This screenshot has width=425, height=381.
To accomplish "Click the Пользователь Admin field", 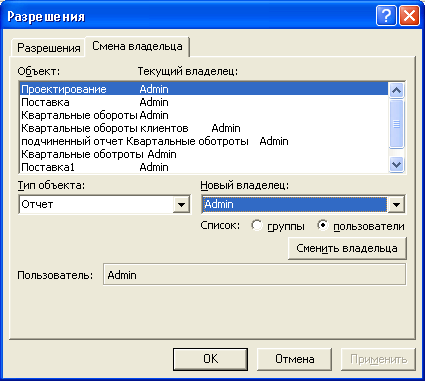I will click(255, 275).
